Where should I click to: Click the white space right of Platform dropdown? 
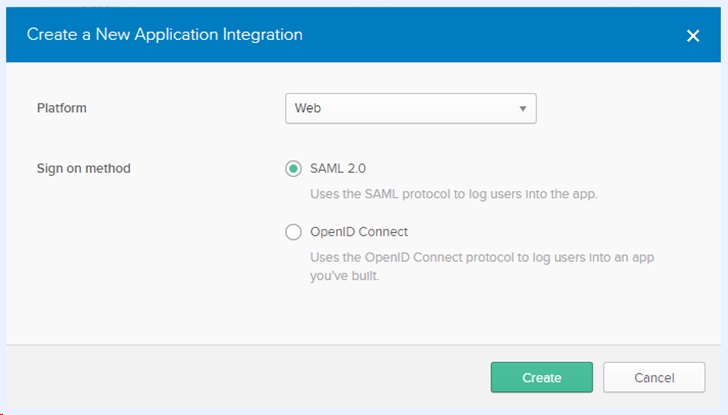(x=620, y=108)
